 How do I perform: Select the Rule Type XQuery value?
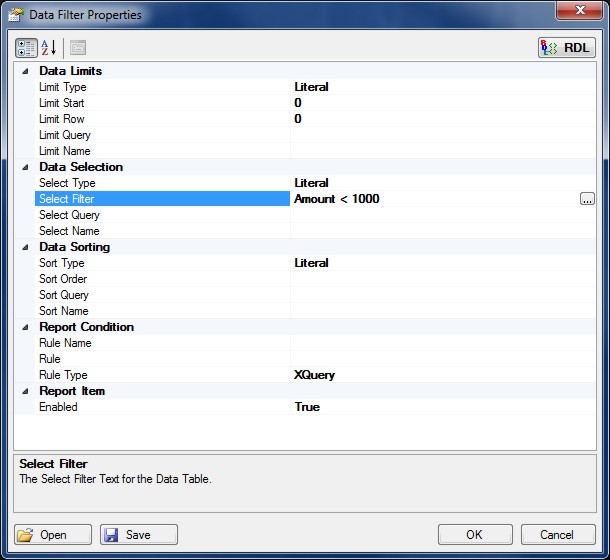(314, 375)
